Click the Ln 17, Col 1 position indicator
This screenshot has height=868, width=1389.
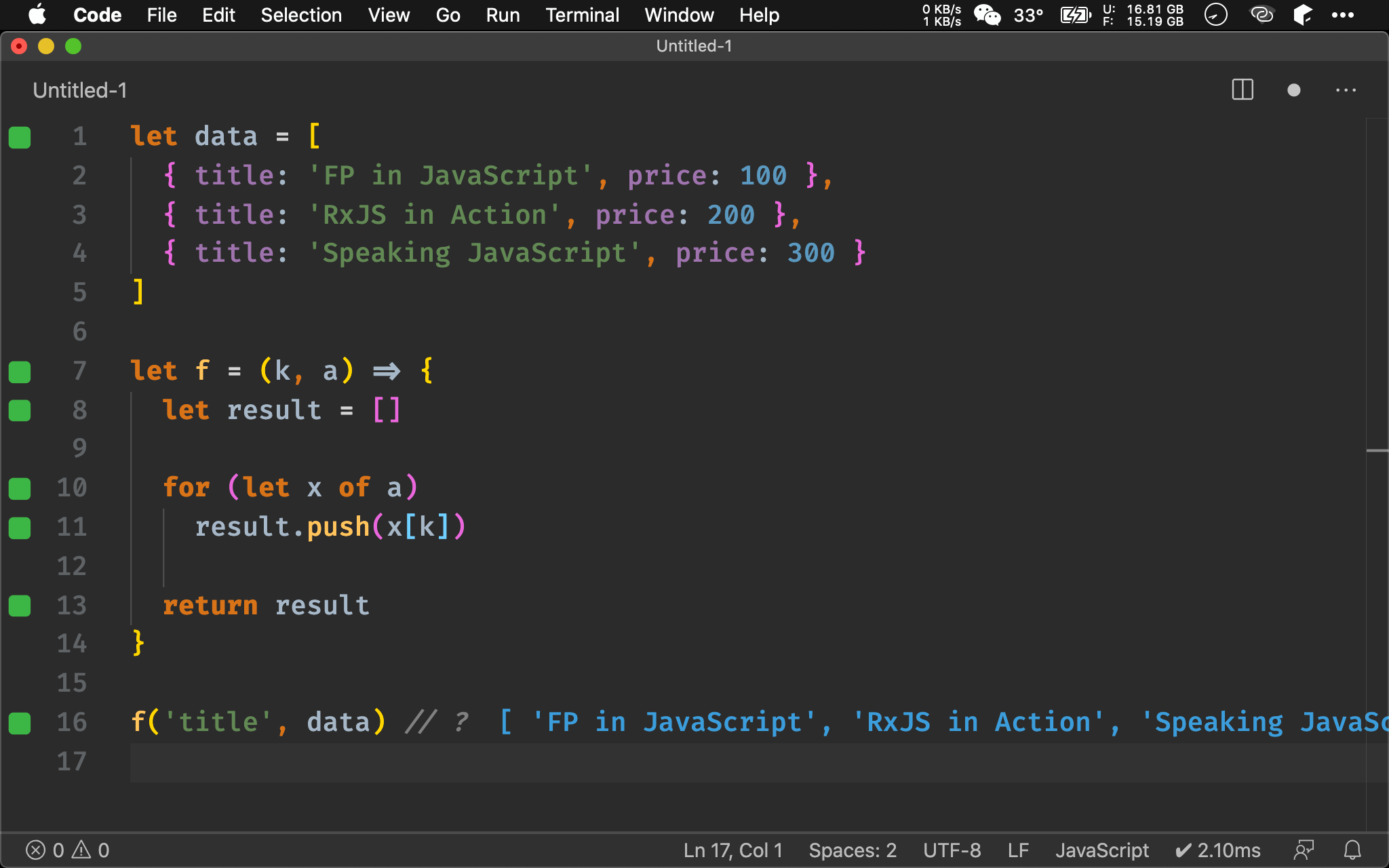click(x=733, y=850)
